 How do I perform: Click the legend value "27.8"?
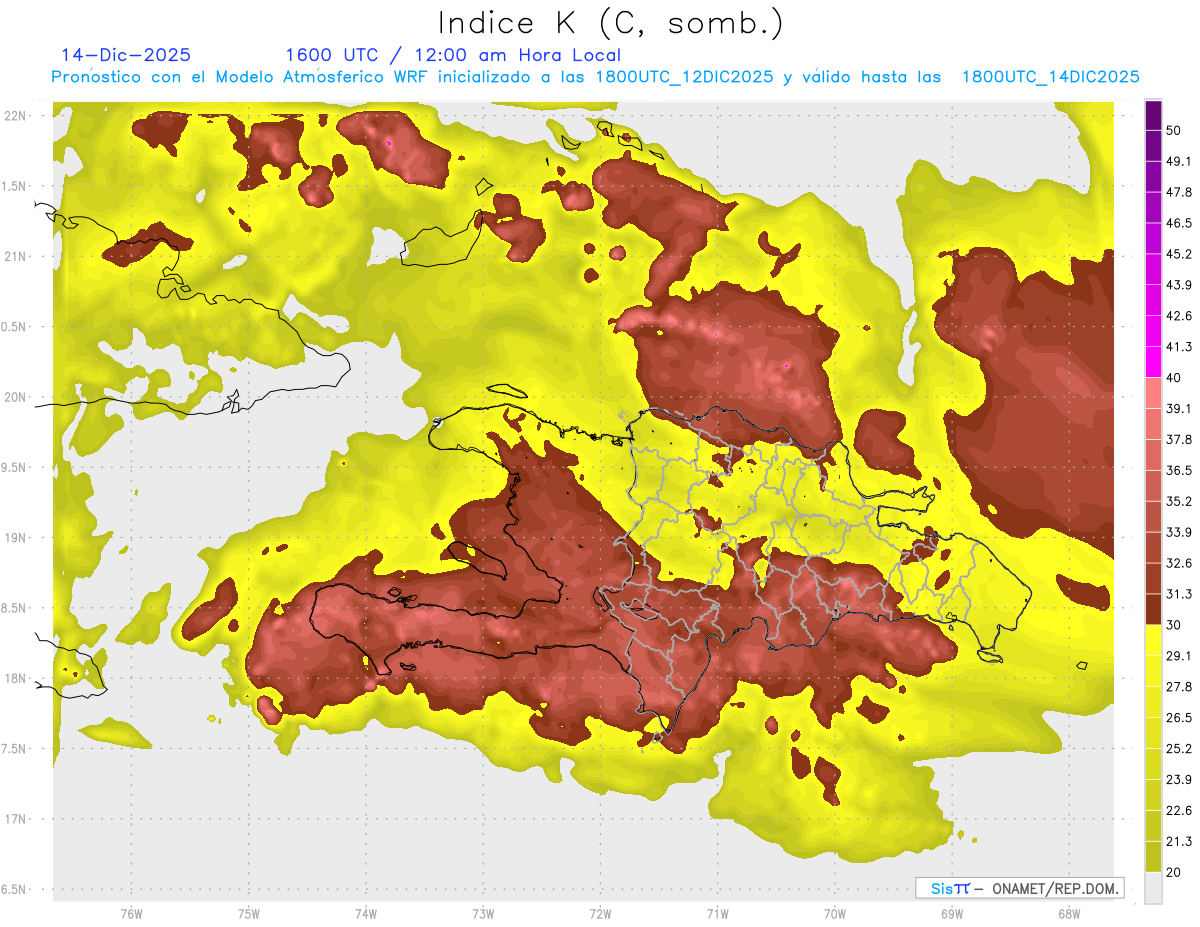click(x=1178, y=687)
